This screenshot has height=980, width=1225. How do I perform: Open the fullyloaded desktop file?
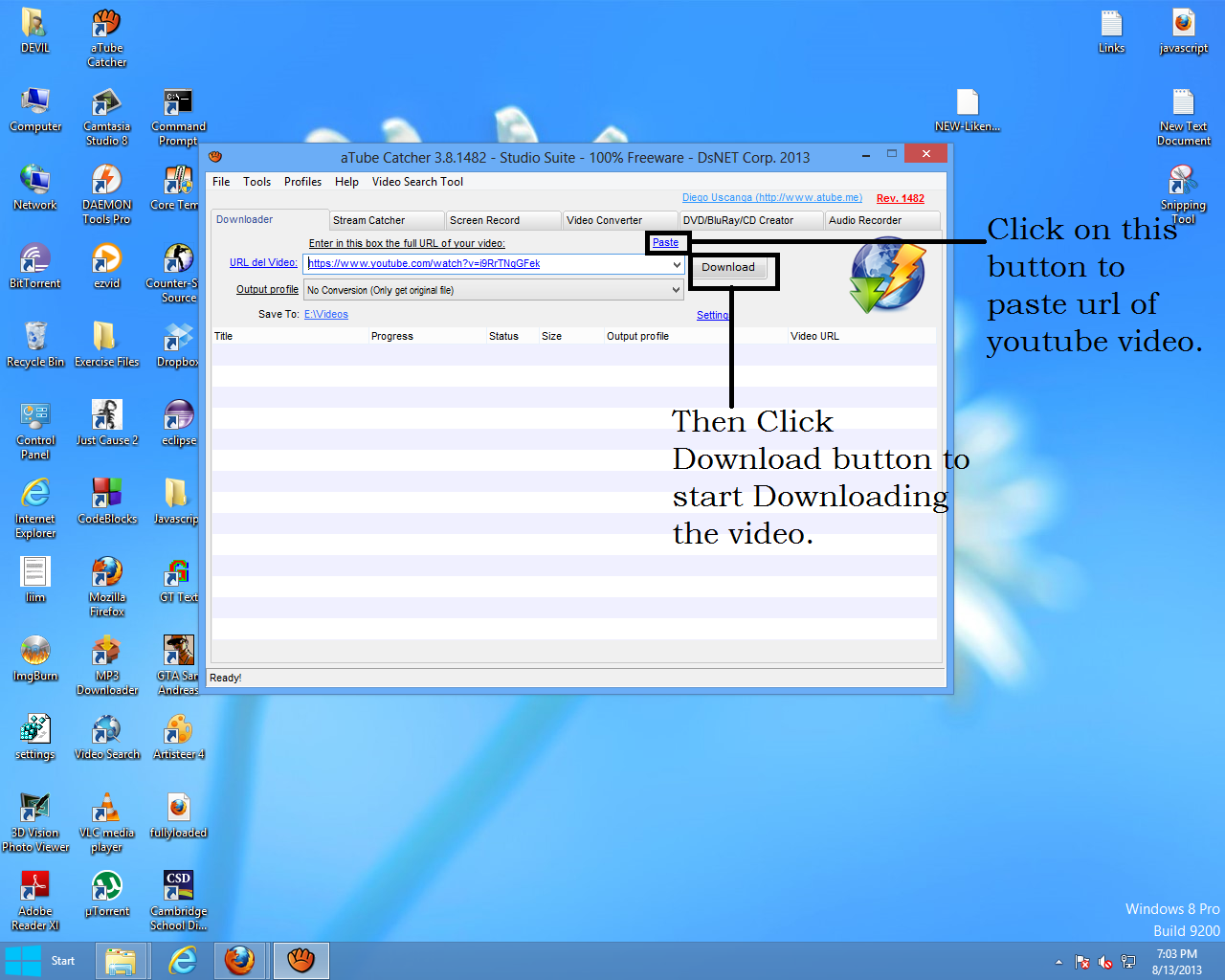(178, 816)
